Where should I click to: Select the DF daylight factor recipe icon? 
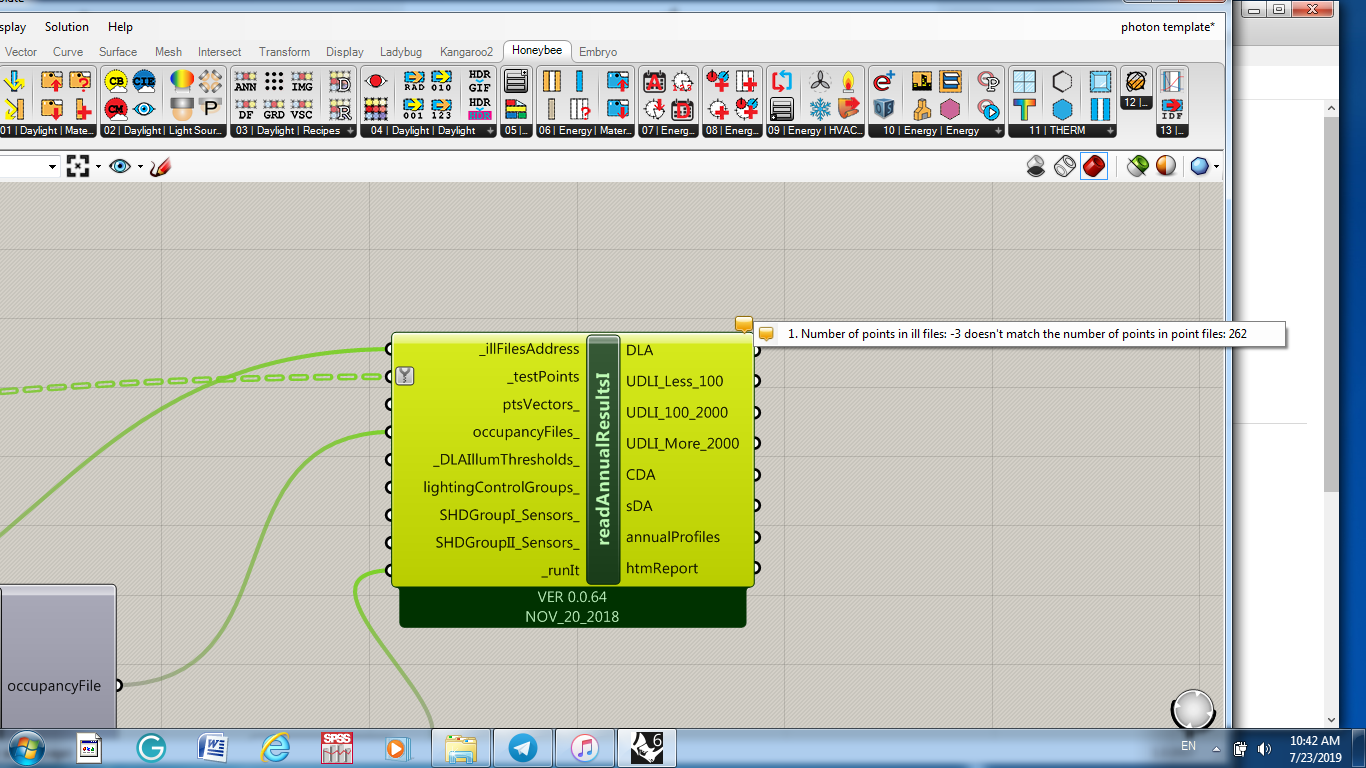(246, 108)
